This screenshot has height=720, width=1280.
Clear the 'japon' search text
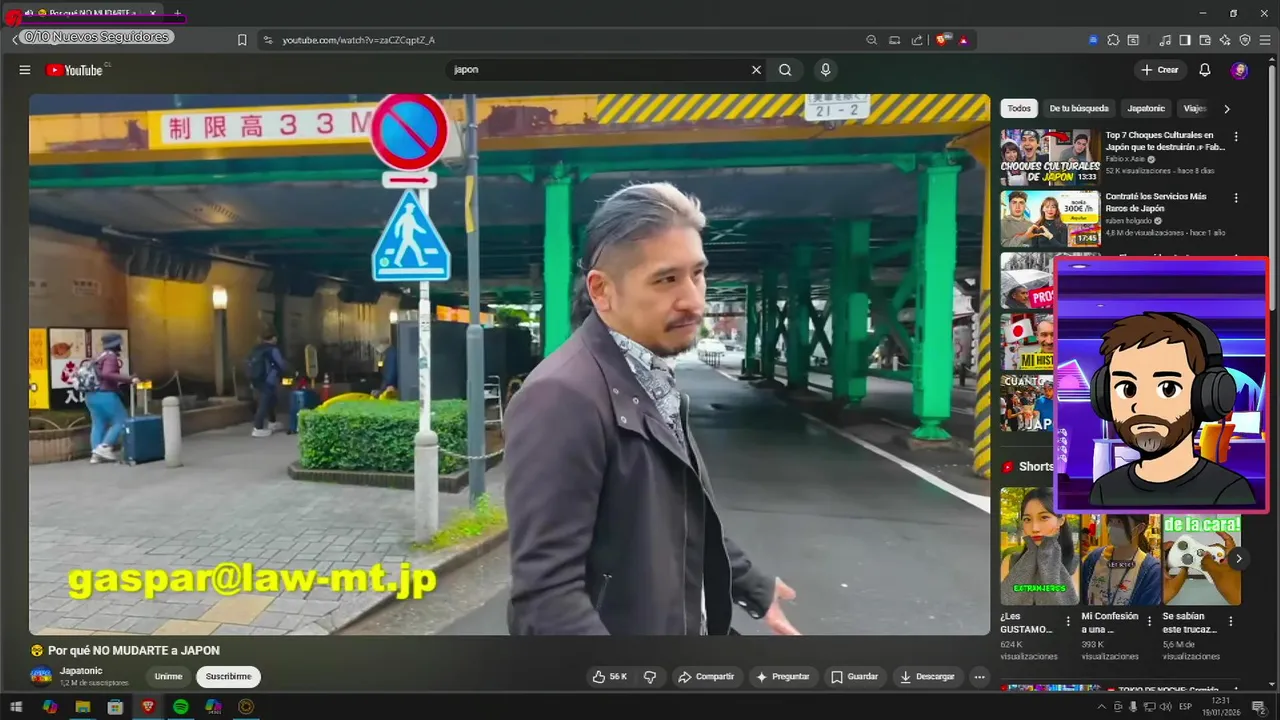pos(756,70)
